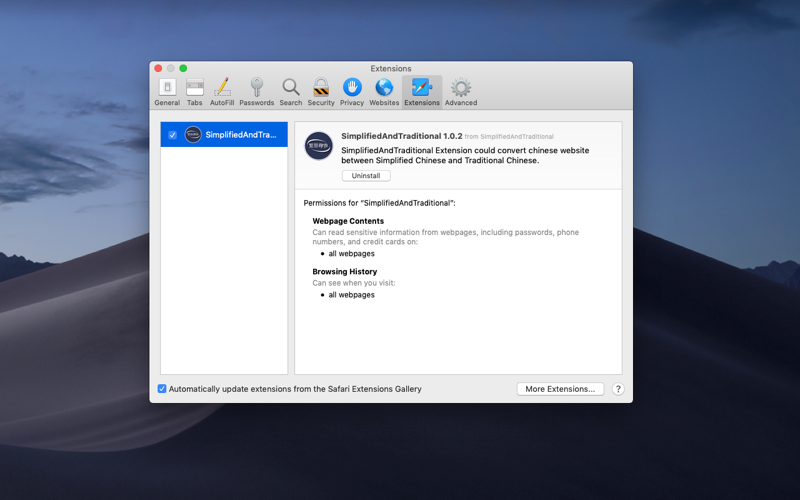800x500 pixels.
Task: Click "all webpages" under Browsing History
Action: 352,295
